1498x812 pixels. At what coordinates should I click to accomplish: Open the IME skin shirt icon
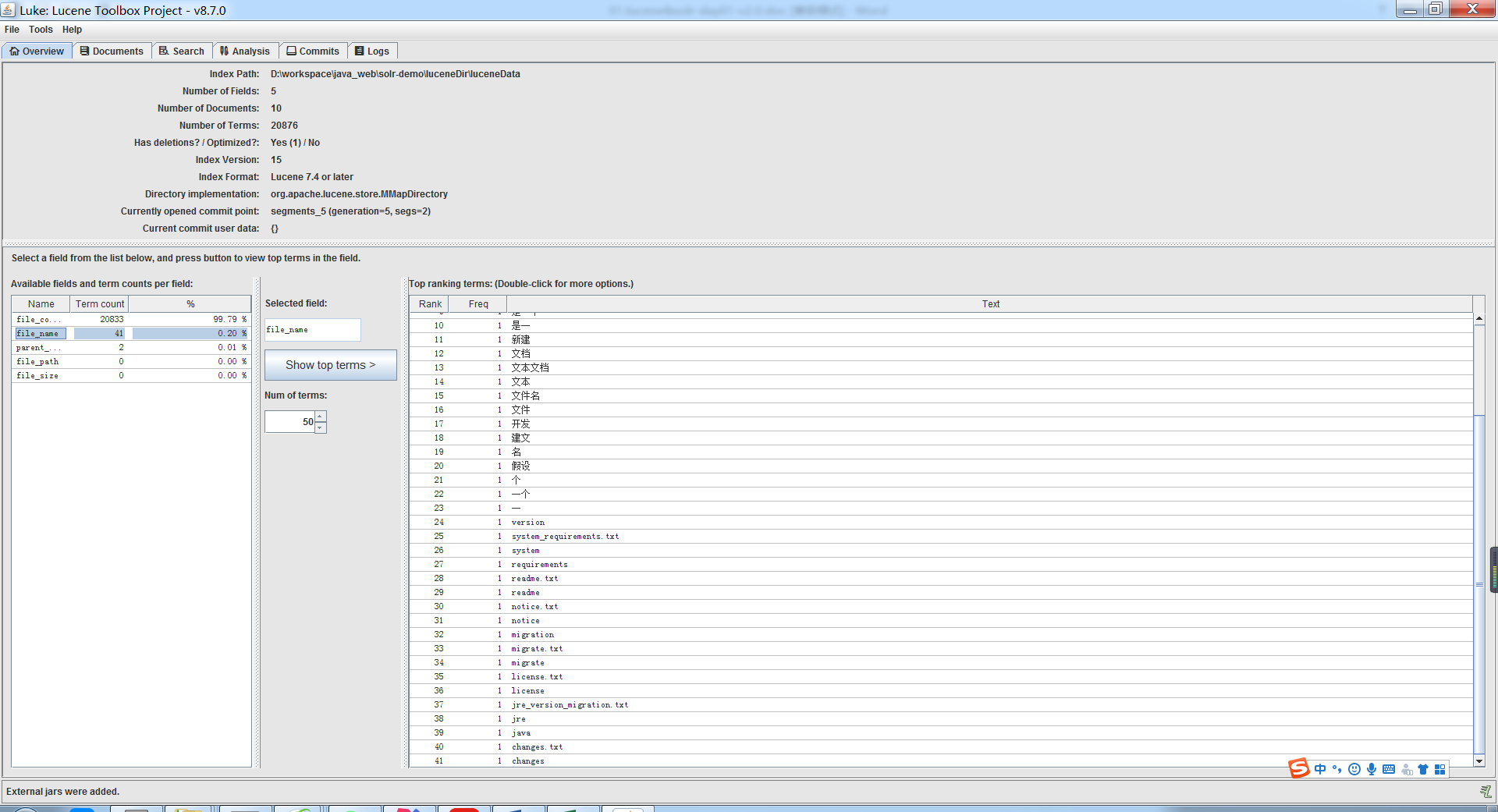coord(1423,769)
